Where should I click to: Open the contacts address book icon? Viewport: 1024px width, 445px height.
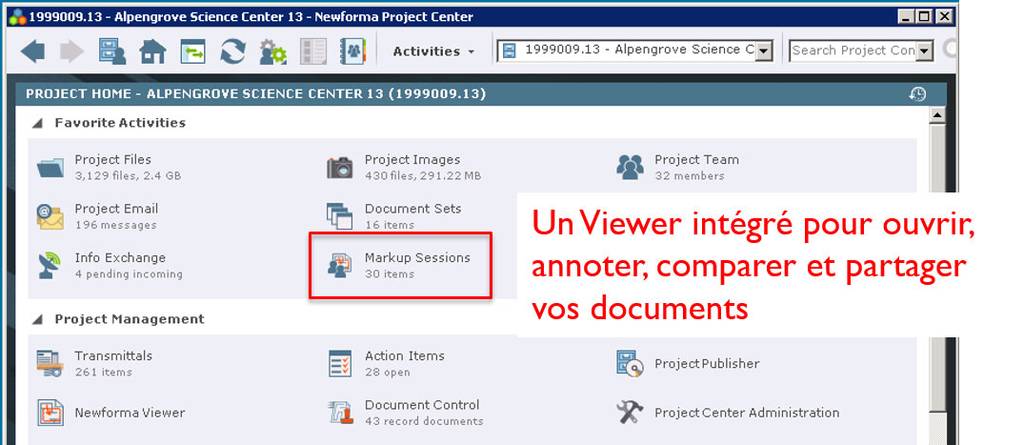click(x=353, y=51)
